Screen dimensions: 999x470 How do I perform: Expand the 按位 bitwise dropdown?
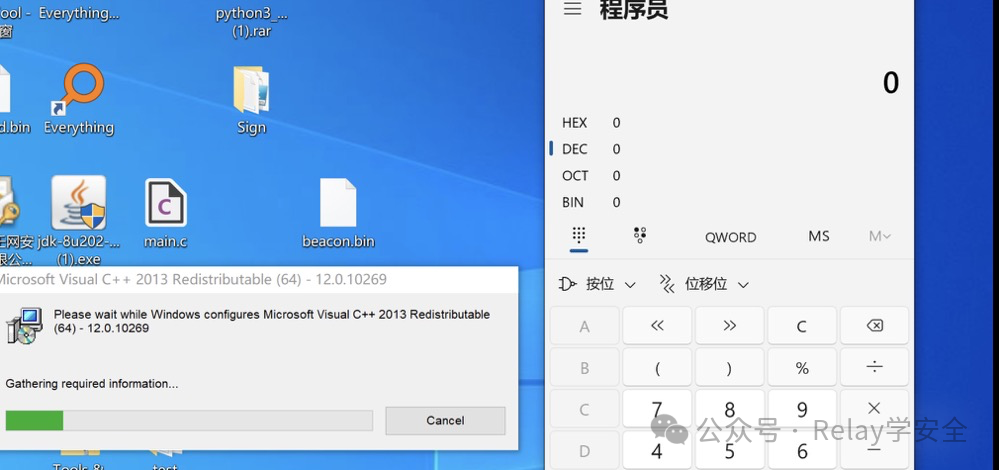point(597,284)
